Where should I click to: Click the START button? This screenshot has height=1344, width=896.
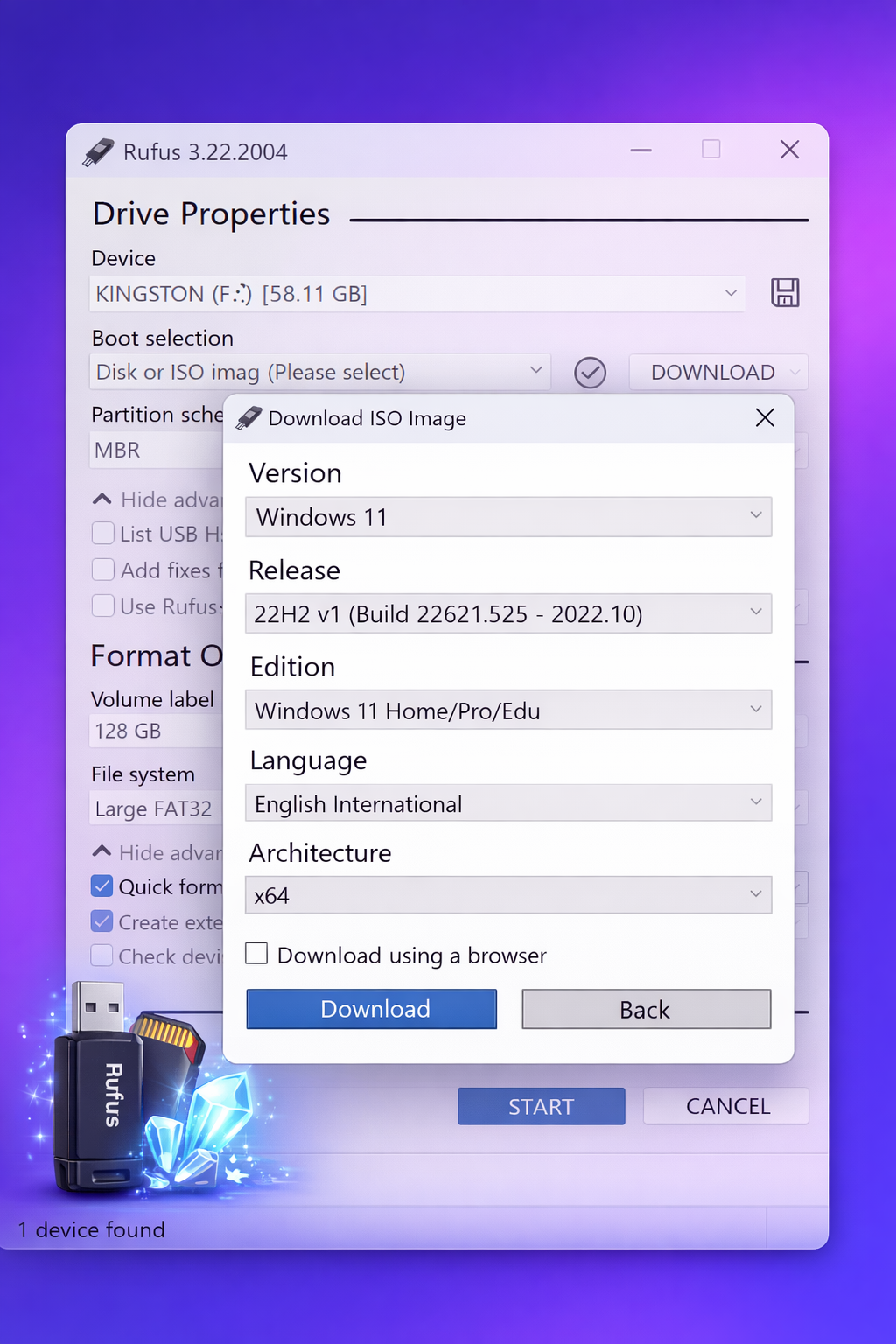[x=542, y=1107]
